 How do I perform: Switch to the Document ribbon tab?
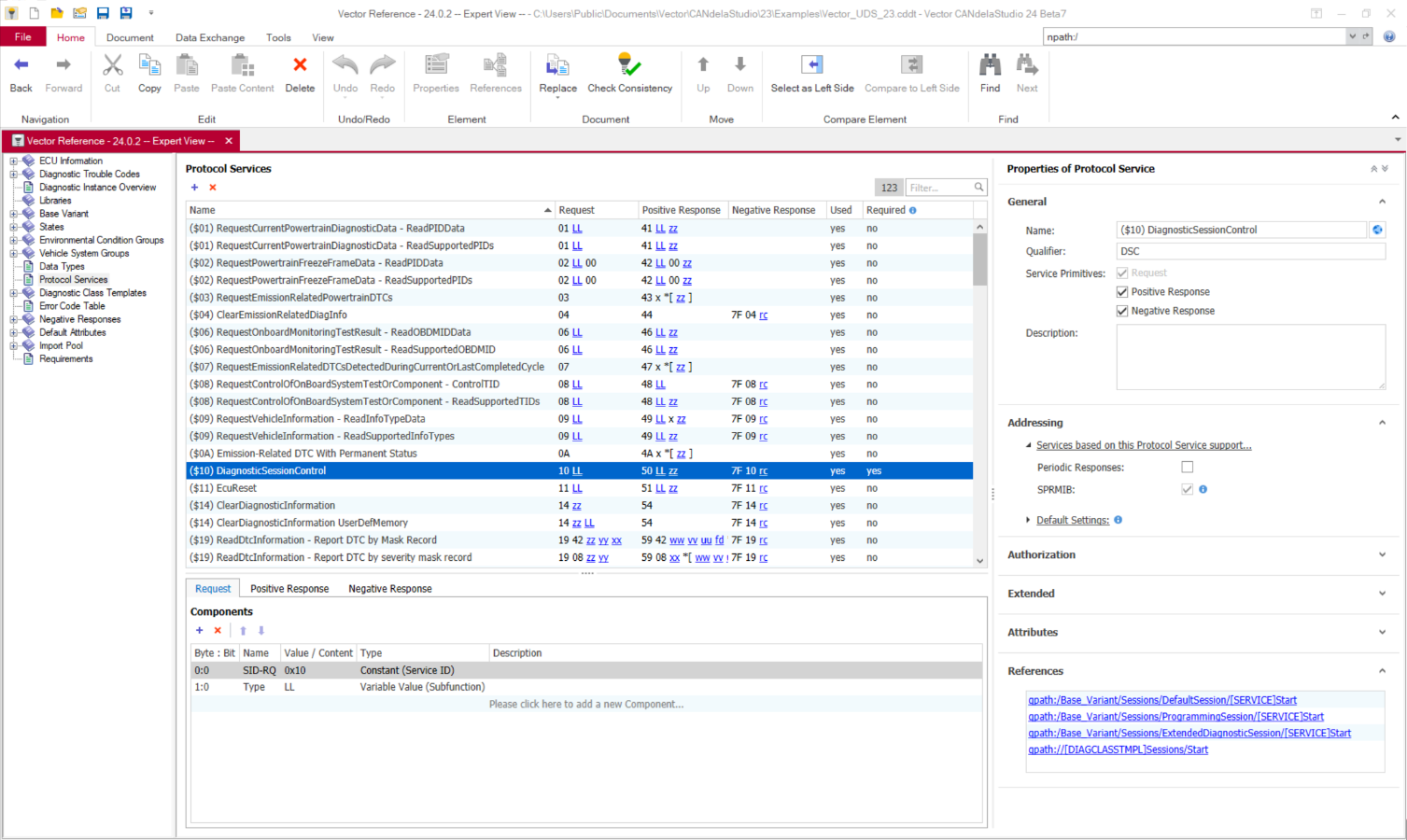point(130,38)
